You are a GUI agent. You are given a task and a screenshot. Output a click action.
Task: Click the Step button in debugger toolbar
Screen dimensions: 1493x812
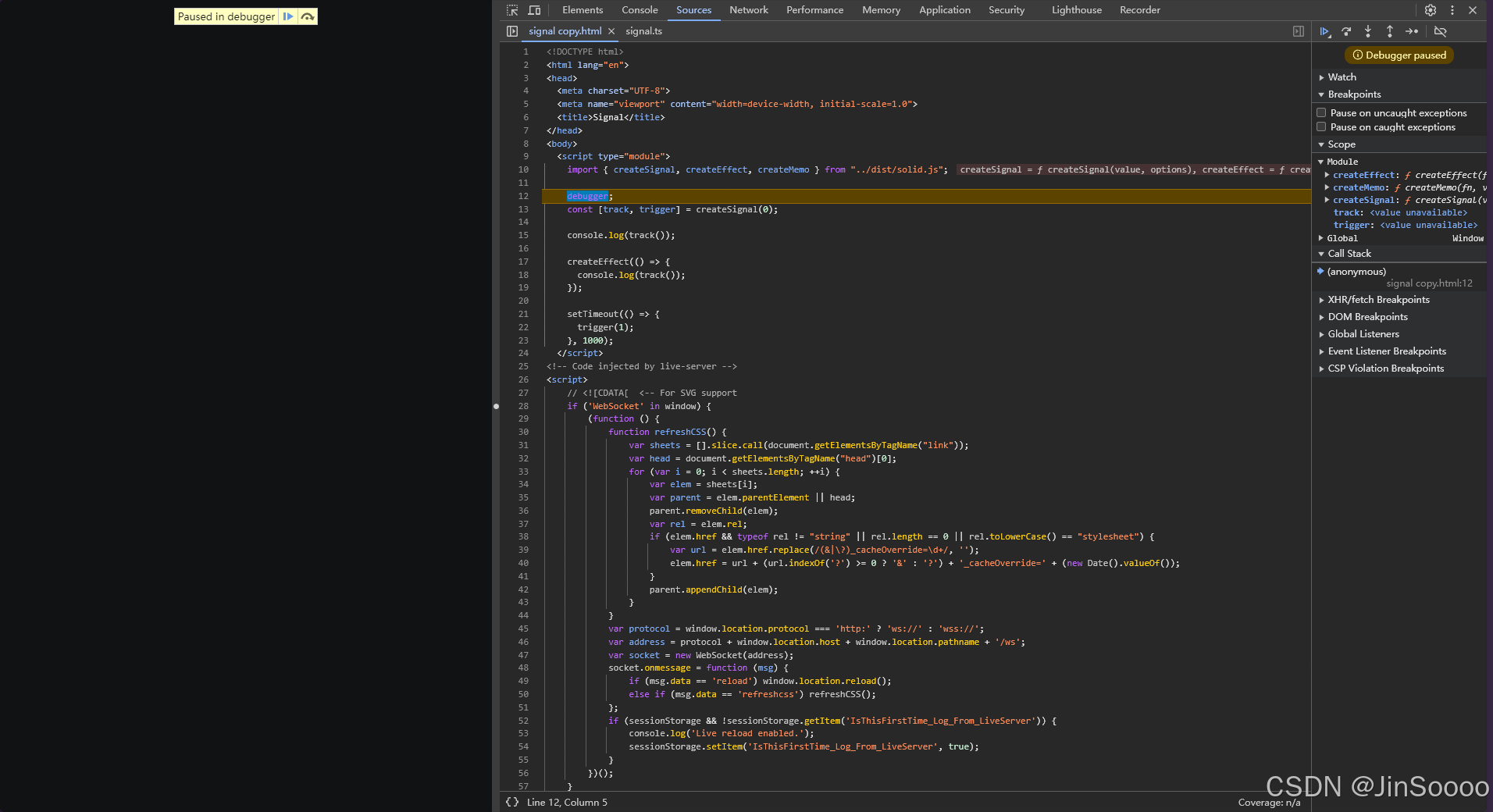[x=1412, y=31]
